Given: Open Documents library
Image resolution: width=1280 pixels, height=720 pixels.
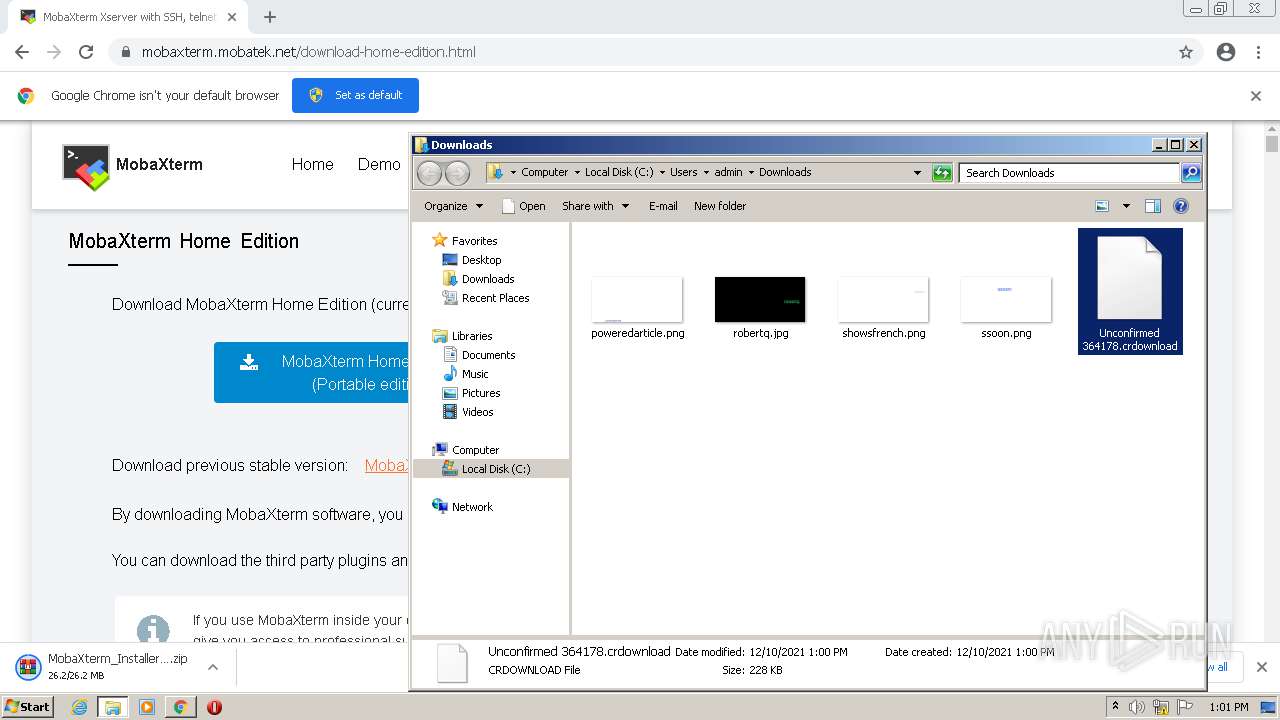Looking at the screenshot, I should 488,355.
